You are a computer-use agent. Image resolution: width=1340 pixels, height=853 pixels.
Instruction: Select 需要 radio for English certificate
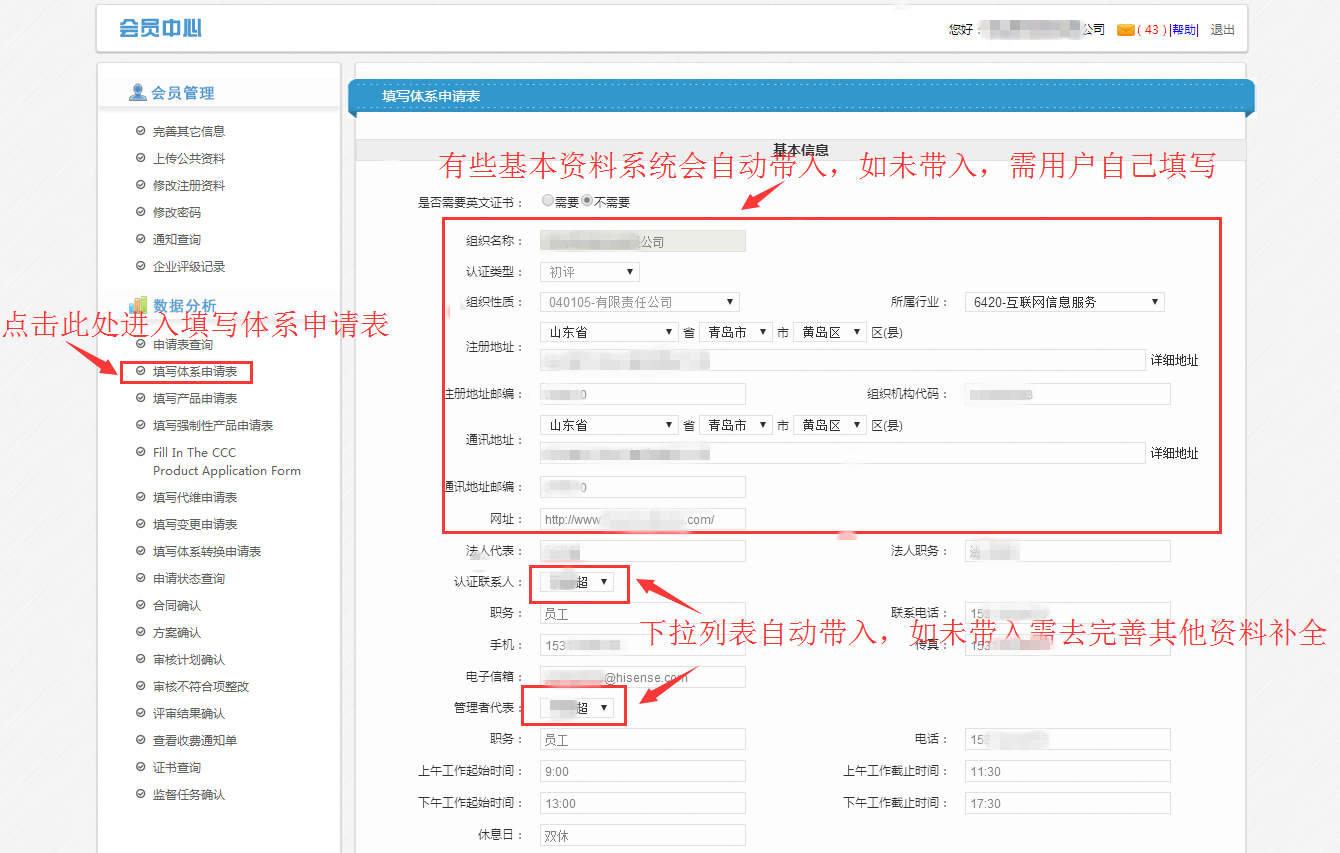[x=547, y=200]
